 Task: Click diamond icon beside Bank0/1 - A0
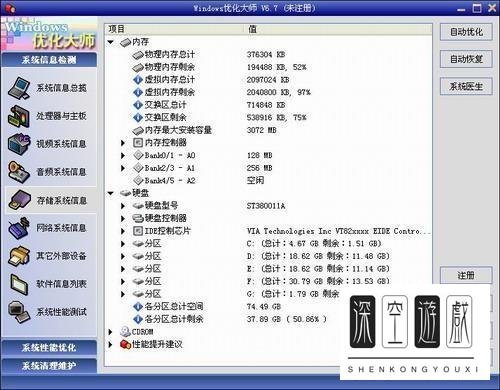(x=138, y=155)
